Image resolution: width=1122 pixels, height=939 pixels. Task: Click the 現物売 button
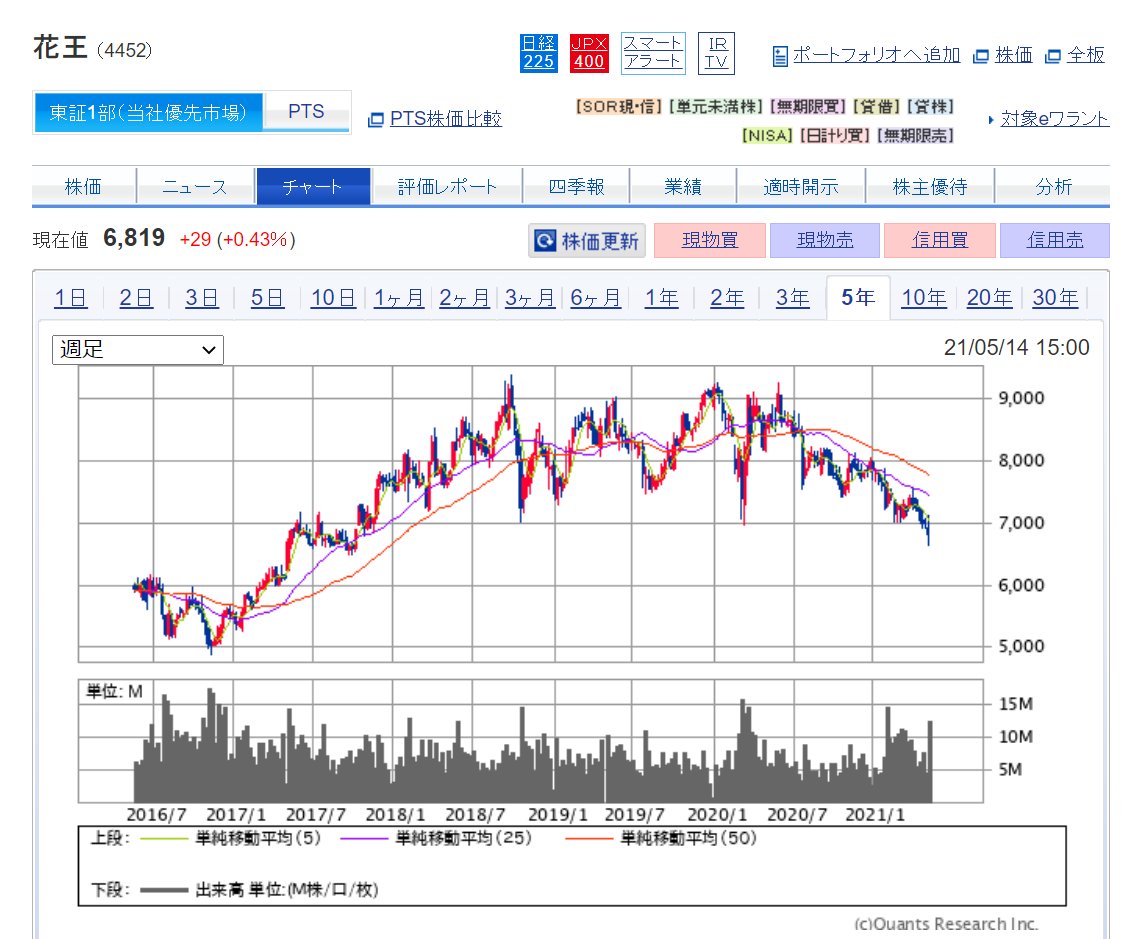point(824,240)
